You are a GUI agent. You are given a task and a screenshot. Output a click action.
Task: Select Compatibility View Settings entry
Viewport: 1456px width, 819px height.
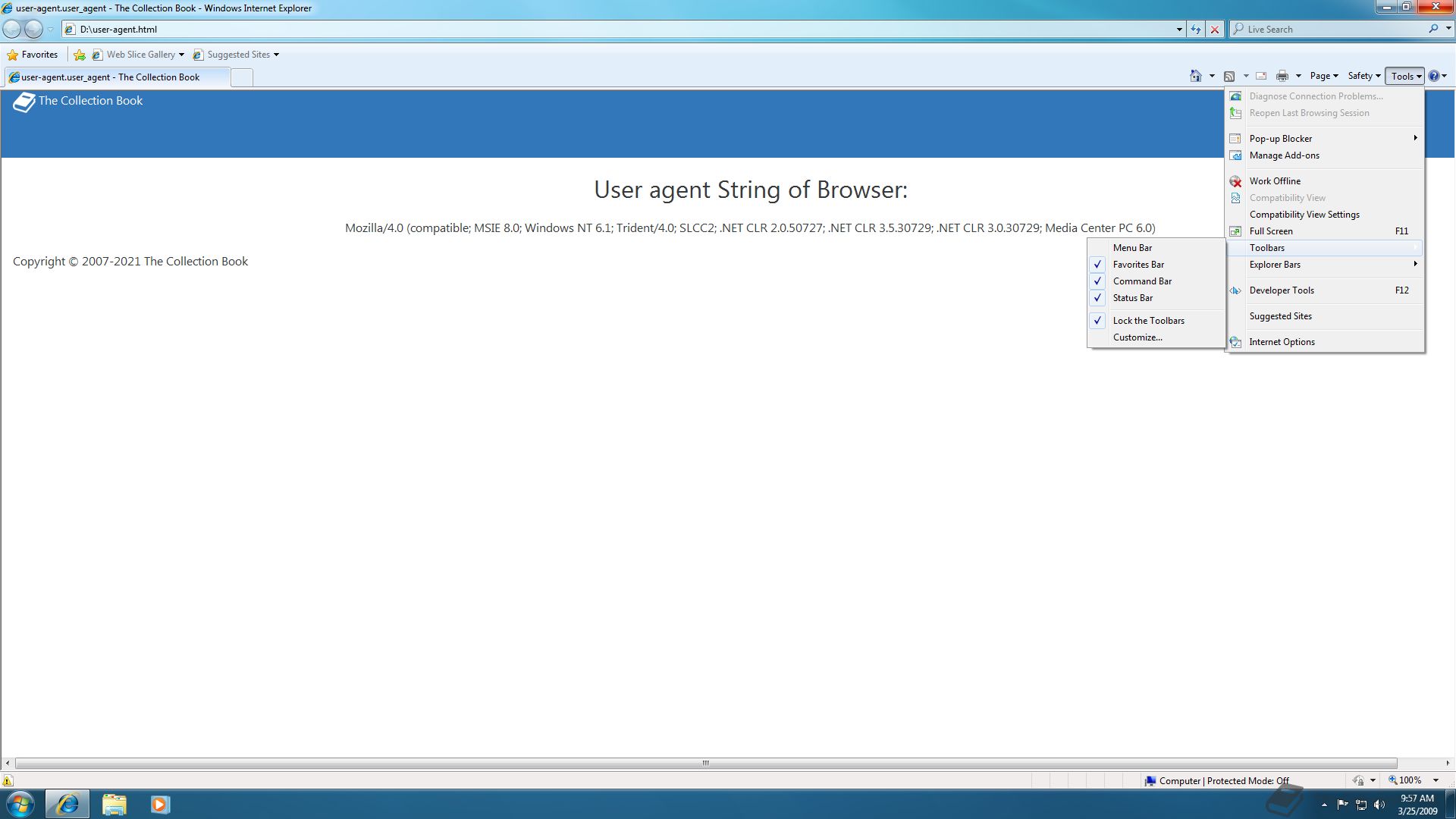point(1325,215)
